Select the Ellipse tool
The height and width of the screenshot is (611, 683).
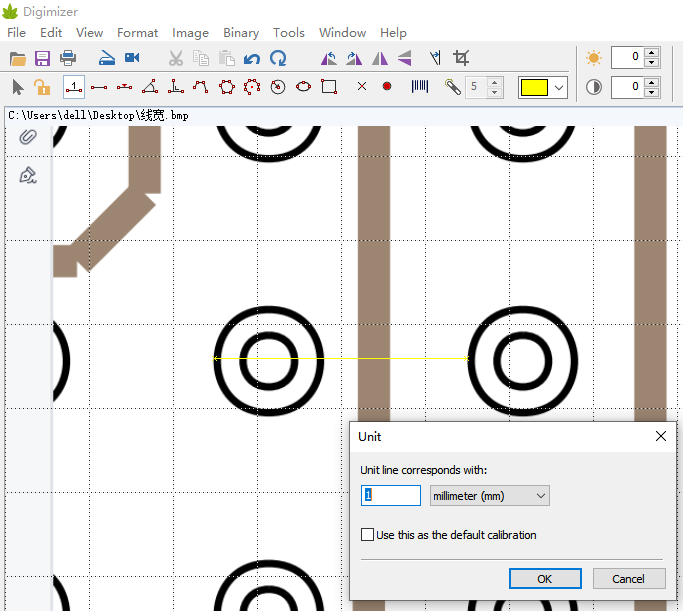(x=303, y=87)
